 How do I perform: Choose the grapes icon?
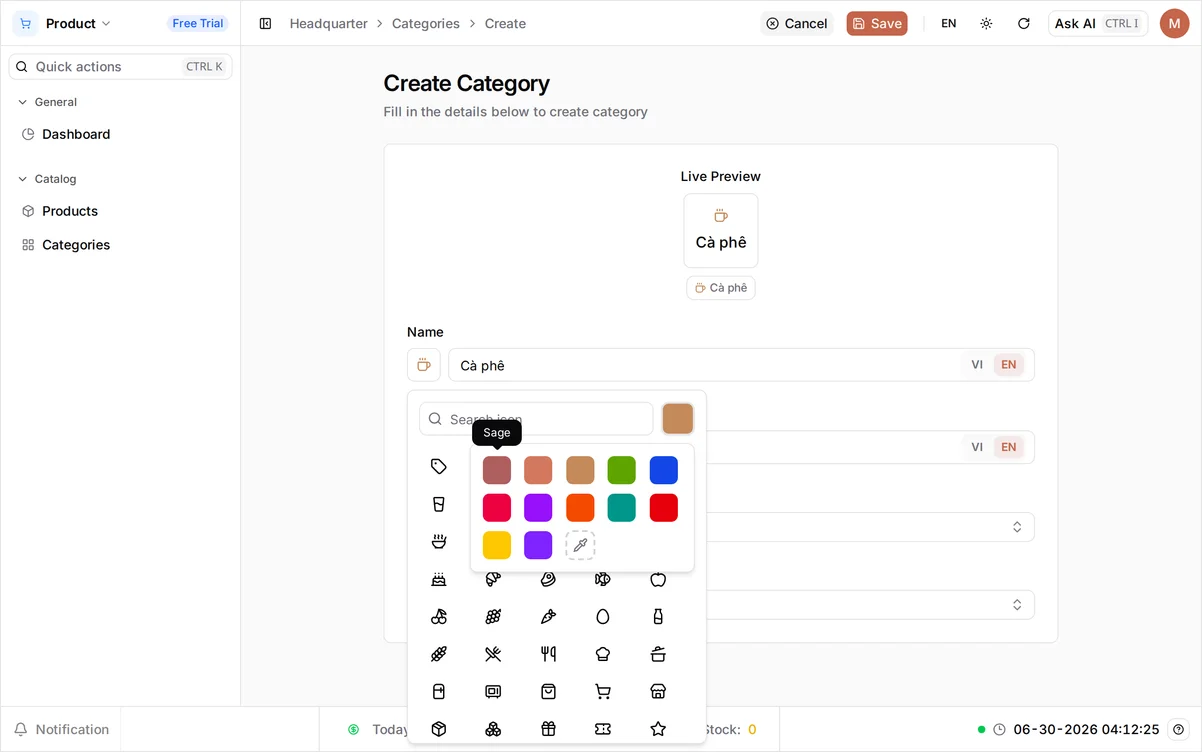(x=493, y=617)
